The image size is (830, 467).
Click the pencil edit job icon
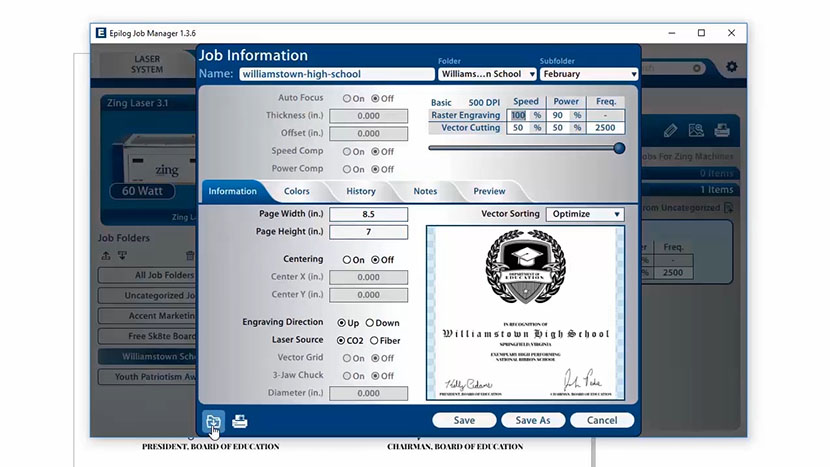coord(670,130)
